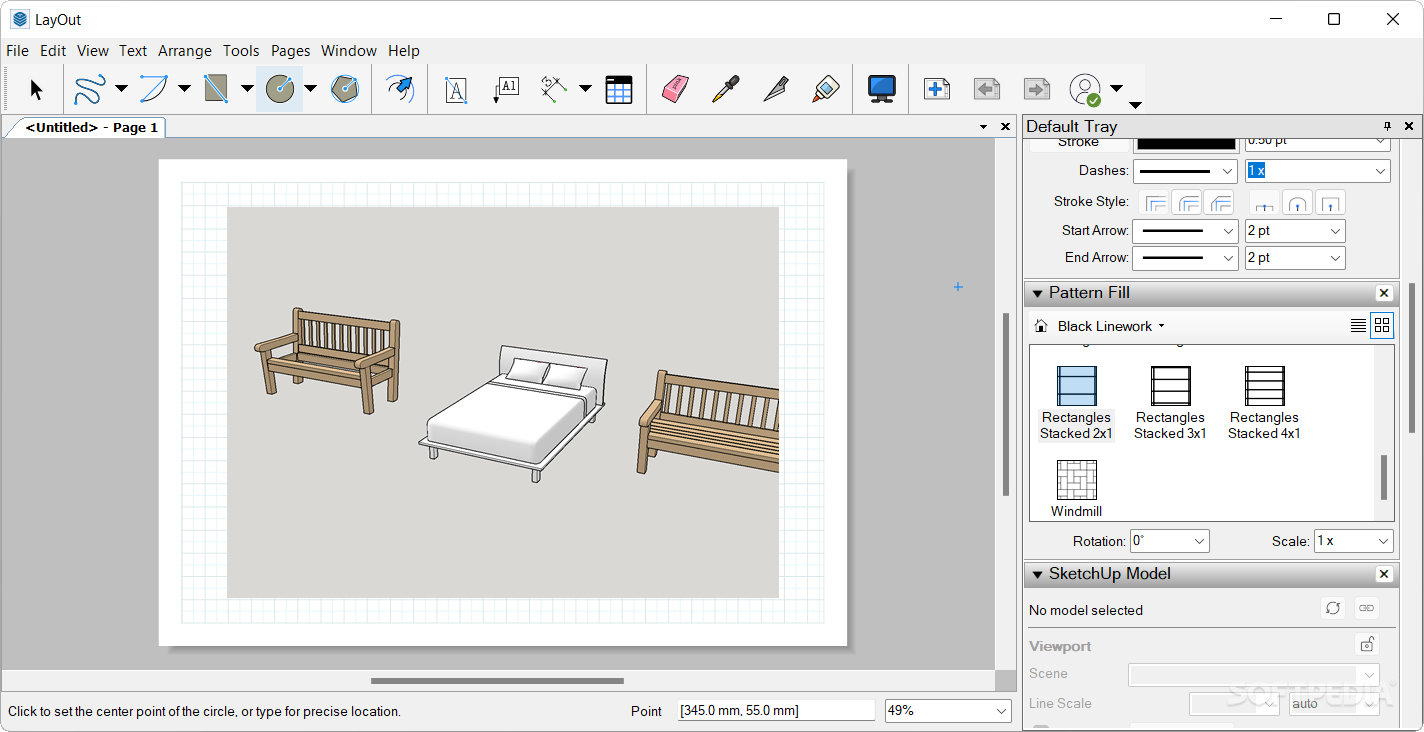1424x732 pixels.
Task: Collapse the Pattern Fill panel
Action: coord(1038,293)
